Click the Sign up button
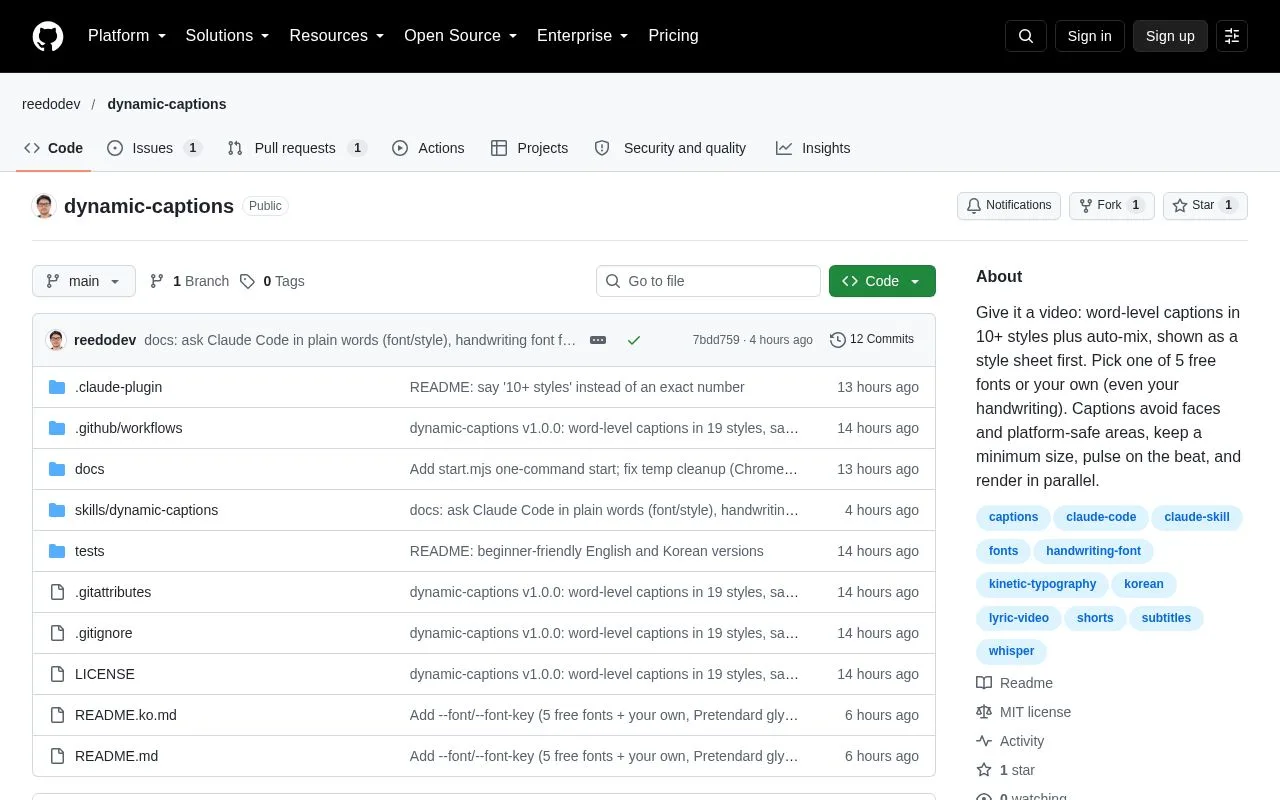The image size is (1280, 800). pyautogui.click(x=1170, y=36)
